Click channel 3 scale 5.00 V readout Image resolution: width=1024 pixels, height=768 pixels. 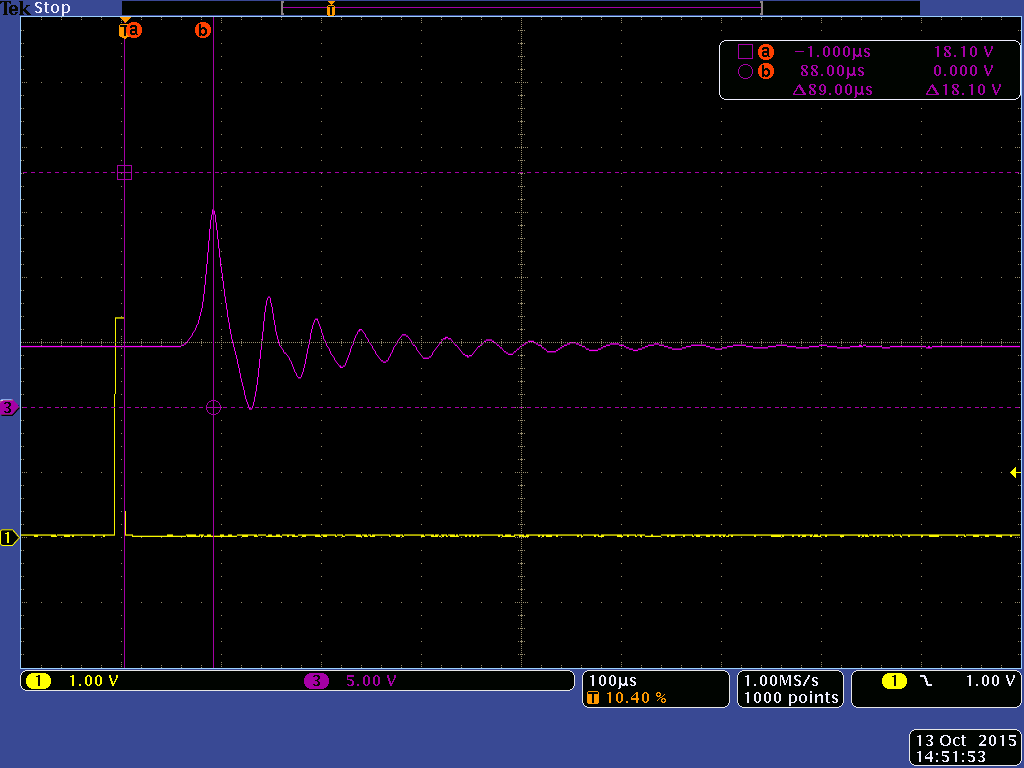coord(371,680)
